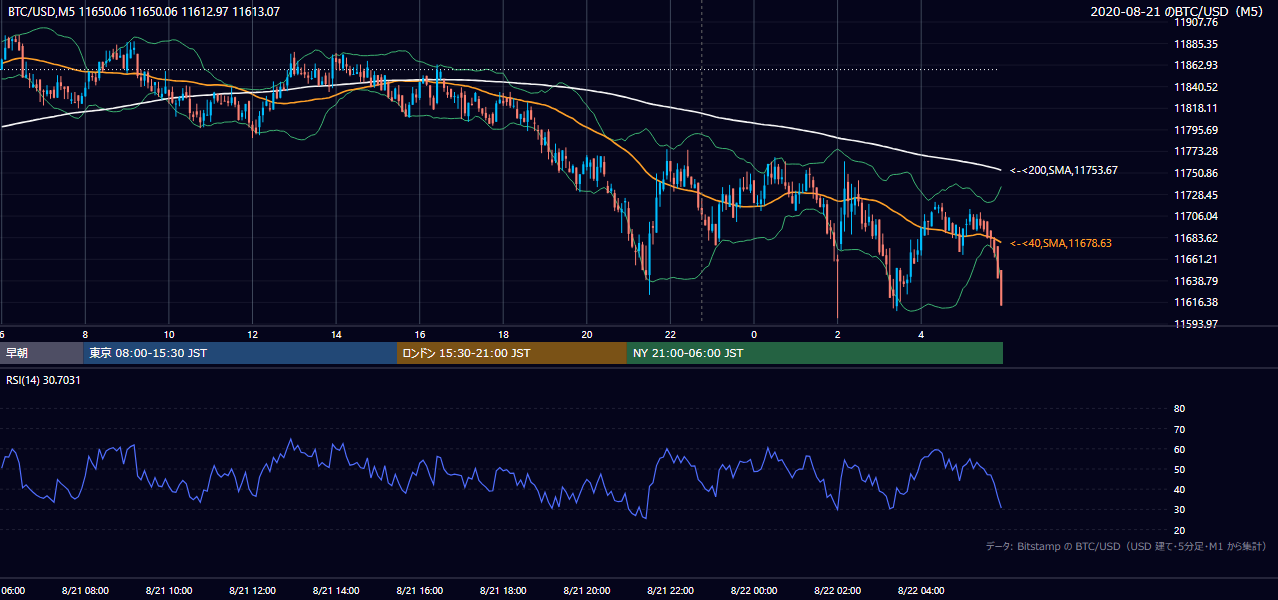This screenshot has height=600, width=1278.
Task: Click the RSI 40 level label
Action: (1179, 490)
